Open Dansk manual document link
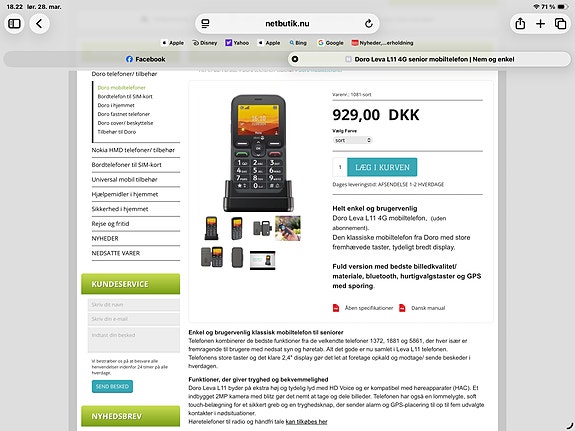This screenshot has width=575, height=431. pos(428,308)
